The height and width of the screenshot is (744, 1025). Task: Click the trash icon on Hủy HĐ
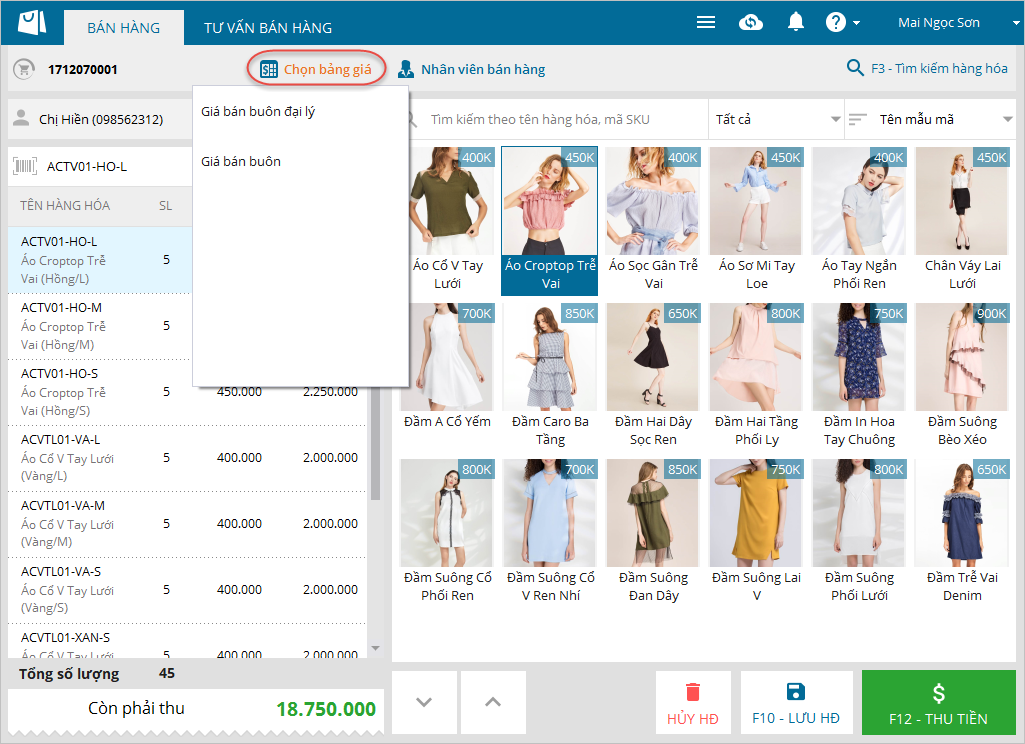[693, 692]
